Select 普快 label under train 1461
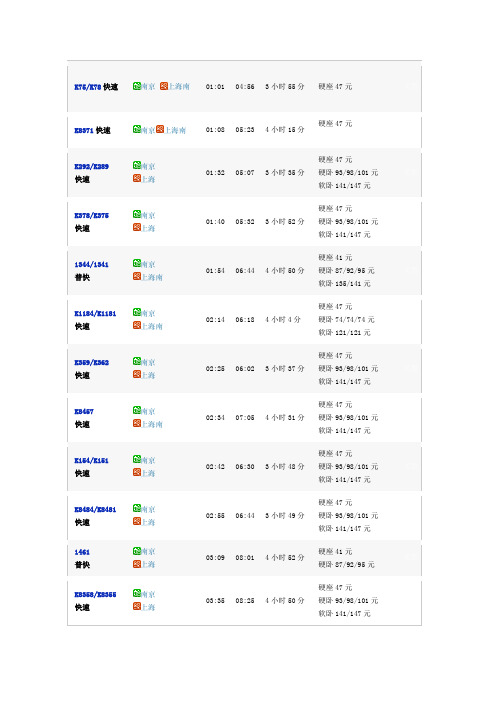This screenshot has width=496, height=702. (82, 565)
